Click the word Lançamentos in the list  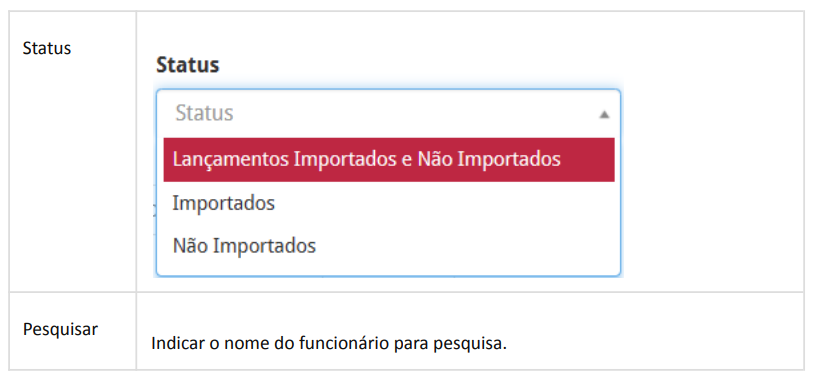click(230, 159)
